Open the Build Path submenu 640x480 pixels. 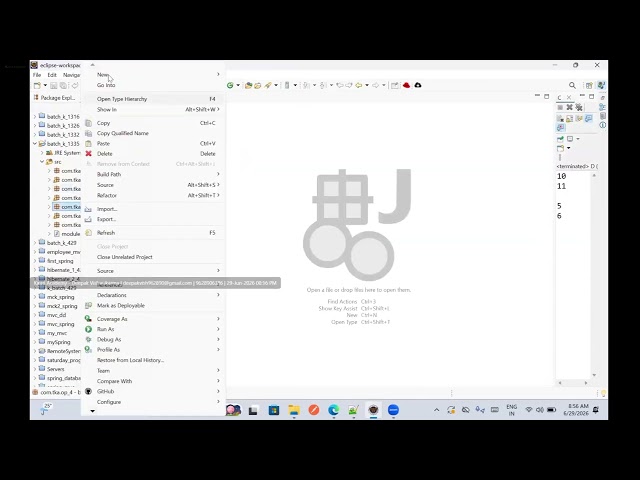pyautogui.click(x=154, y=174)
